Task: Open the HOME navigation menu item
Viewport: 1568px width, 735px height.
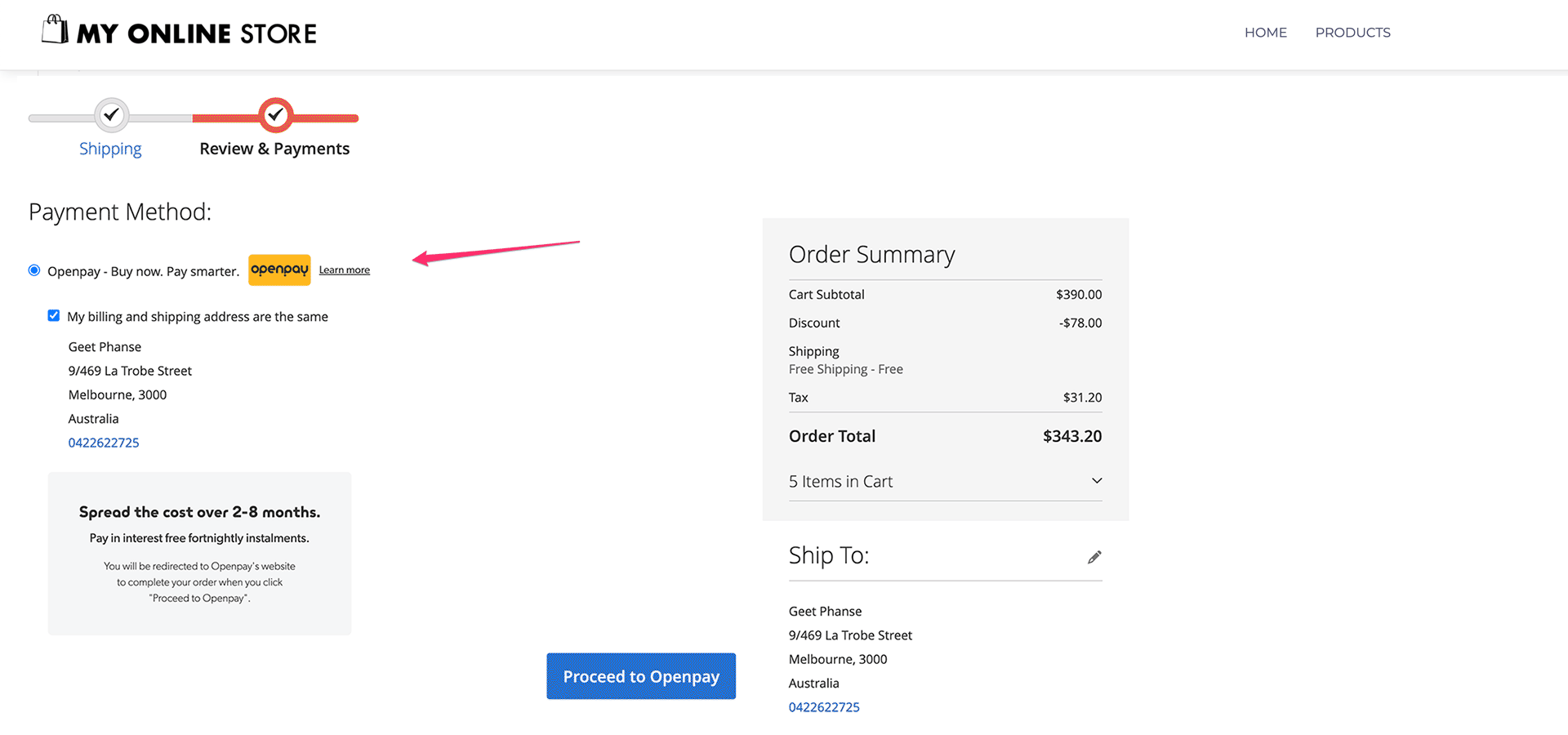Action: click(1265, 33)
